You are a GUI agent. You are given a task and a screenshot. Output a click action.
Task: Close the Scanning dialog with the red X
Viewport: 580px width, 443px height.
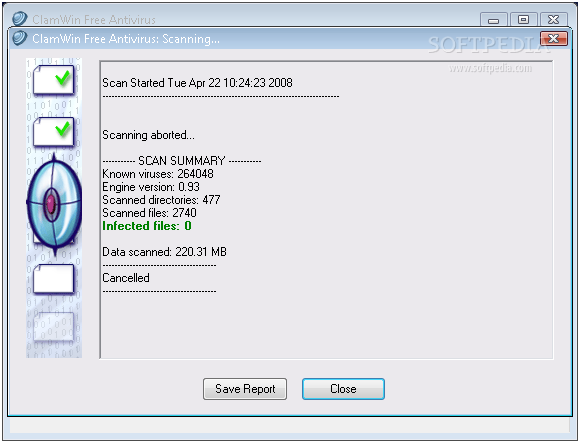click(x=553, y=38)
